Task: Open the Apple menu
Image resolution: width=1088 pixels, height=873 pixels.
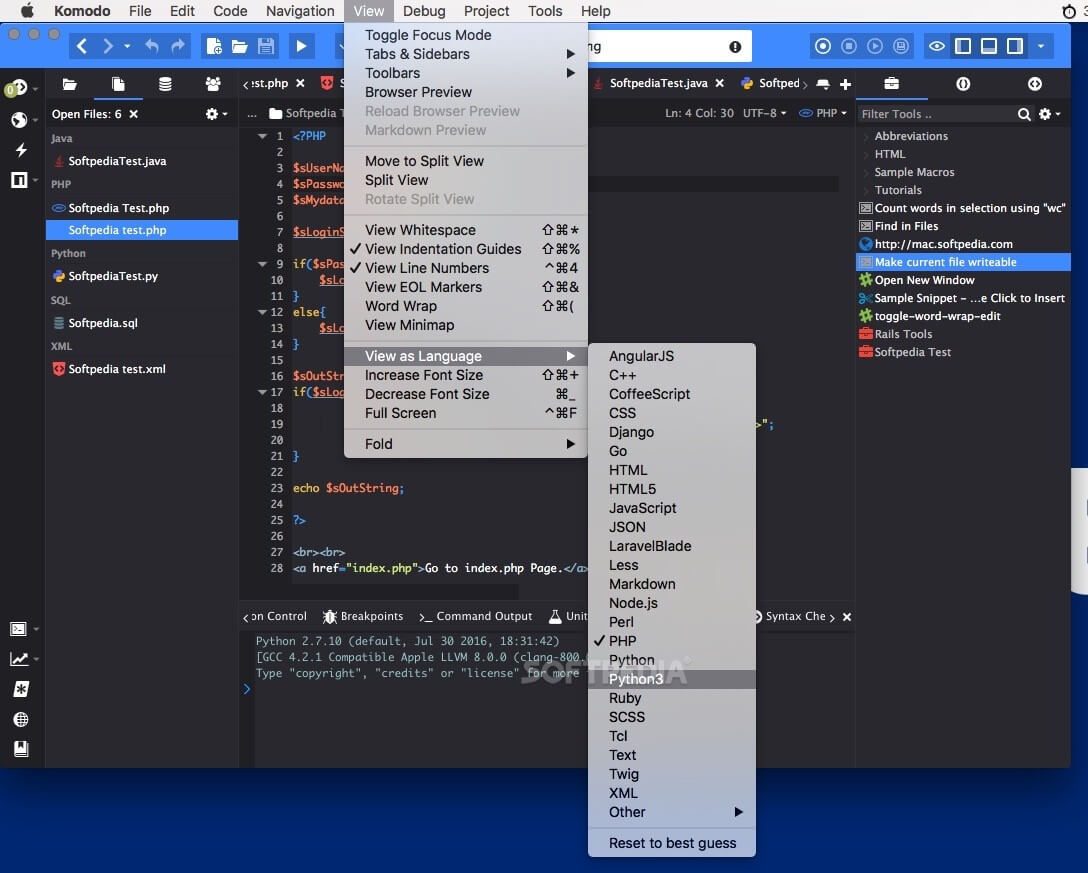Action: (26, 11)
